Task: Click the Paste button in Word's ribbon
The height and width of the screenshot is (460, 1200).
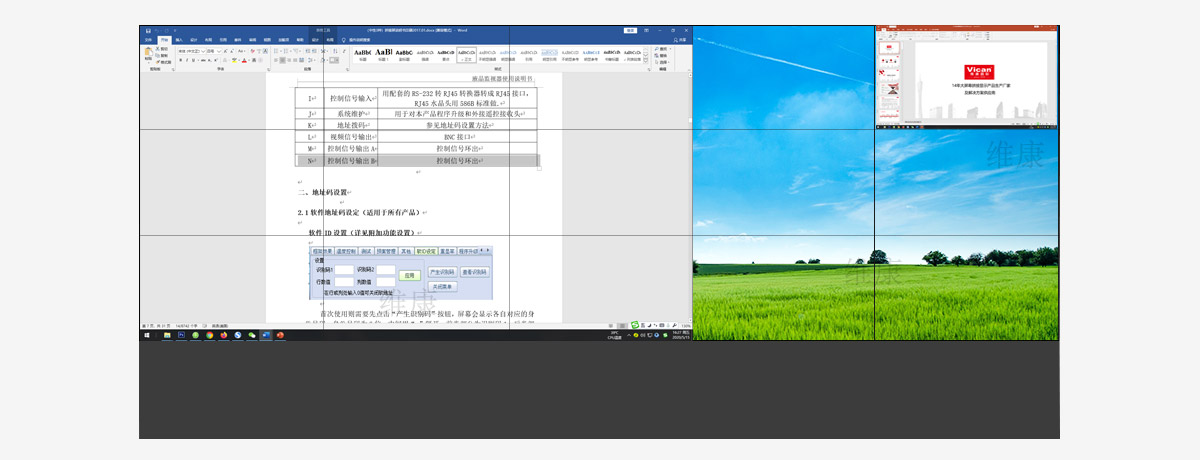Action: (148, 54)
